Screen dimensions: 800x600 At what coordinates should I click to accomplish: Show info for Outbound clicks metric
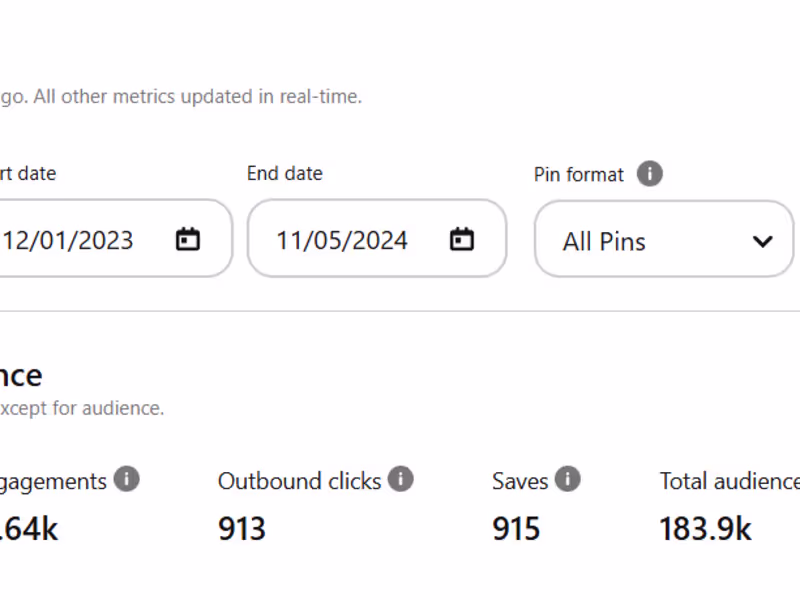coord(400,480)
